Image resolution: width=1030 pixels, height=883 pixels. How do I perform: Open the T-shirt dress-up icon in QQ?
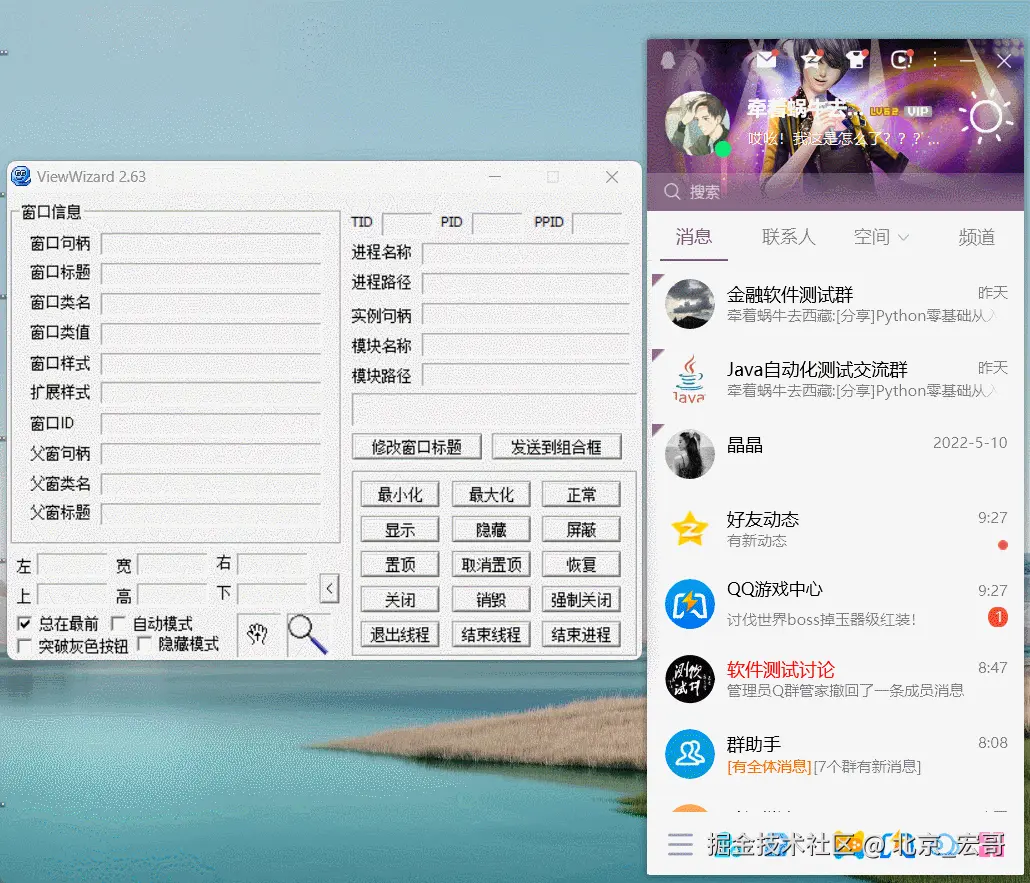pos(857,60)
